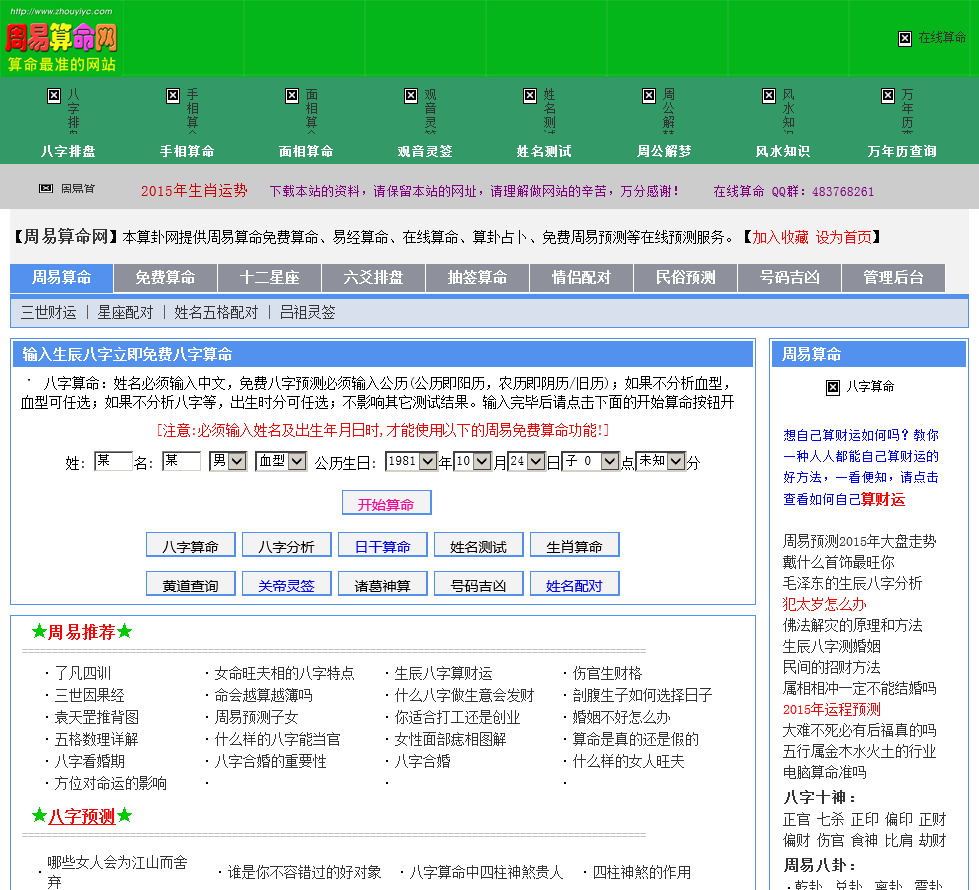Open the 犯太岁怎么办 sidebar link
This screenshot has width=979, height=890.
click(x=824, y=604)
